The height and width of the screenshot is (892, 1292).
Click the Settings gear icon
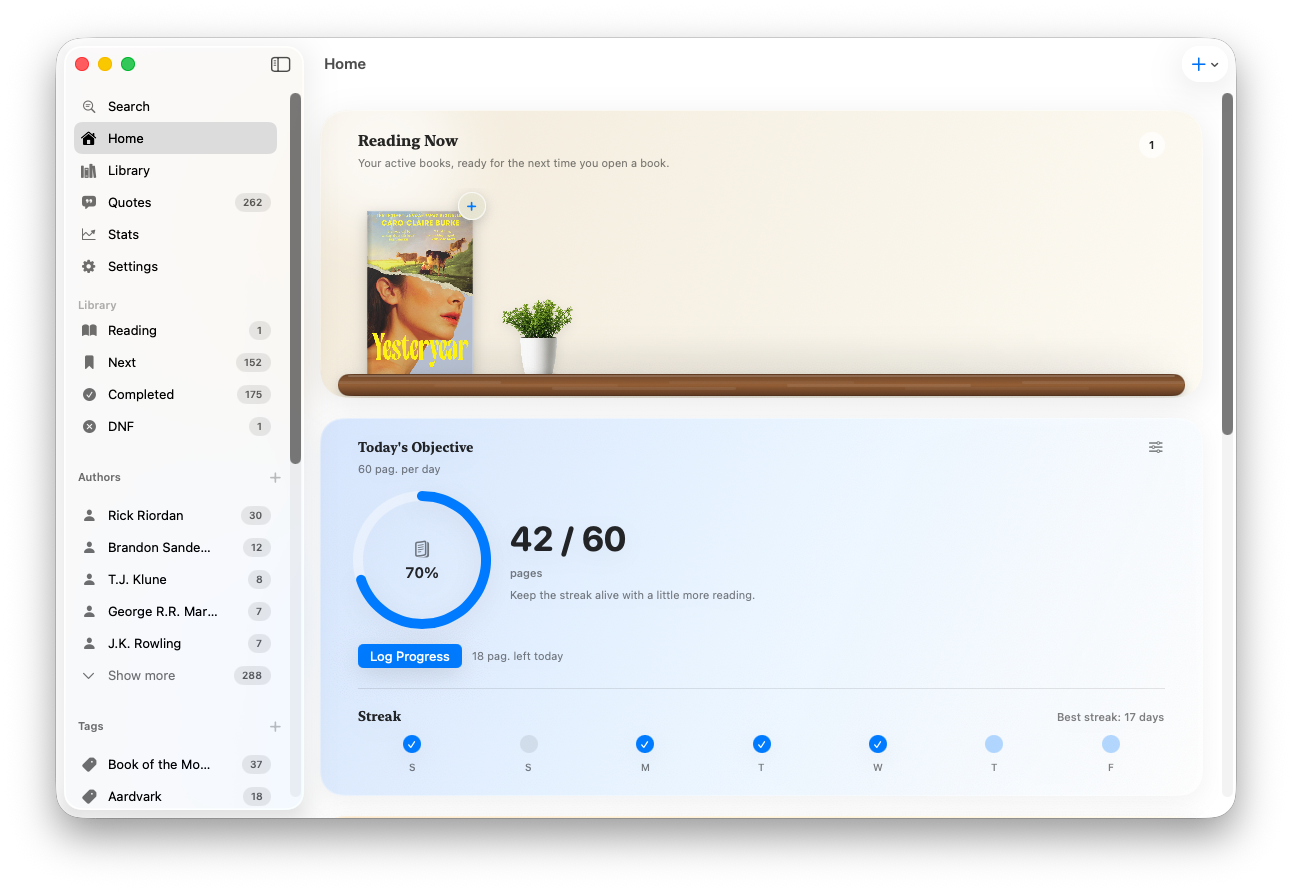(x=89, y=266)
